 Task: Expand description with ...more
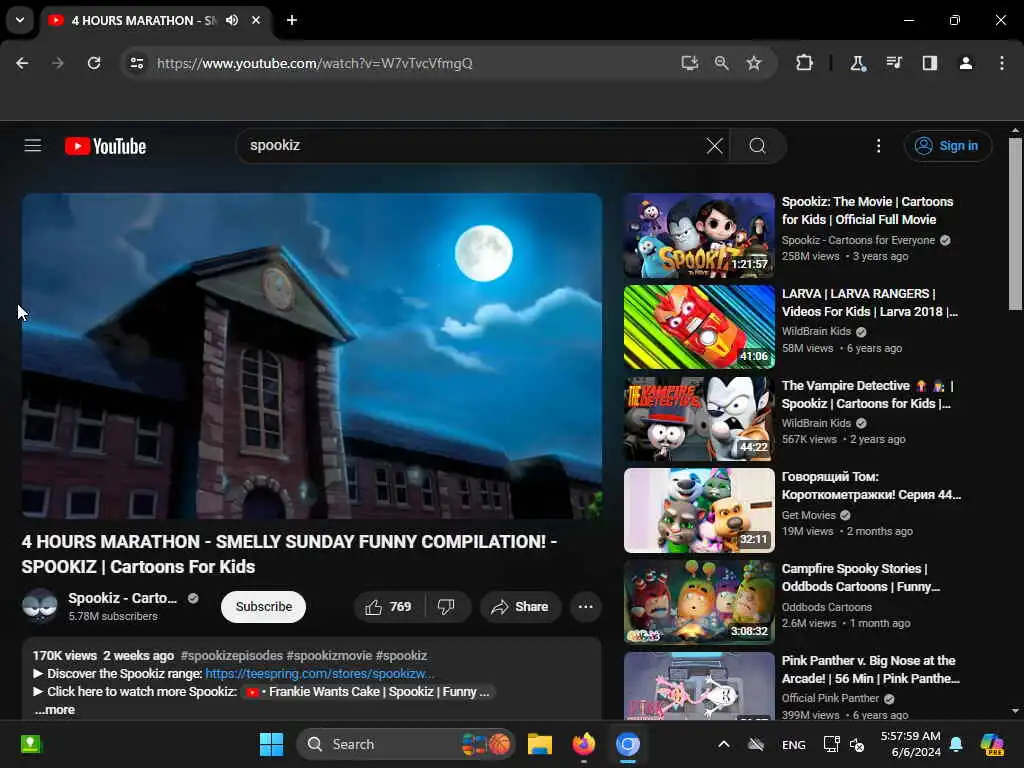pos(55,710)
